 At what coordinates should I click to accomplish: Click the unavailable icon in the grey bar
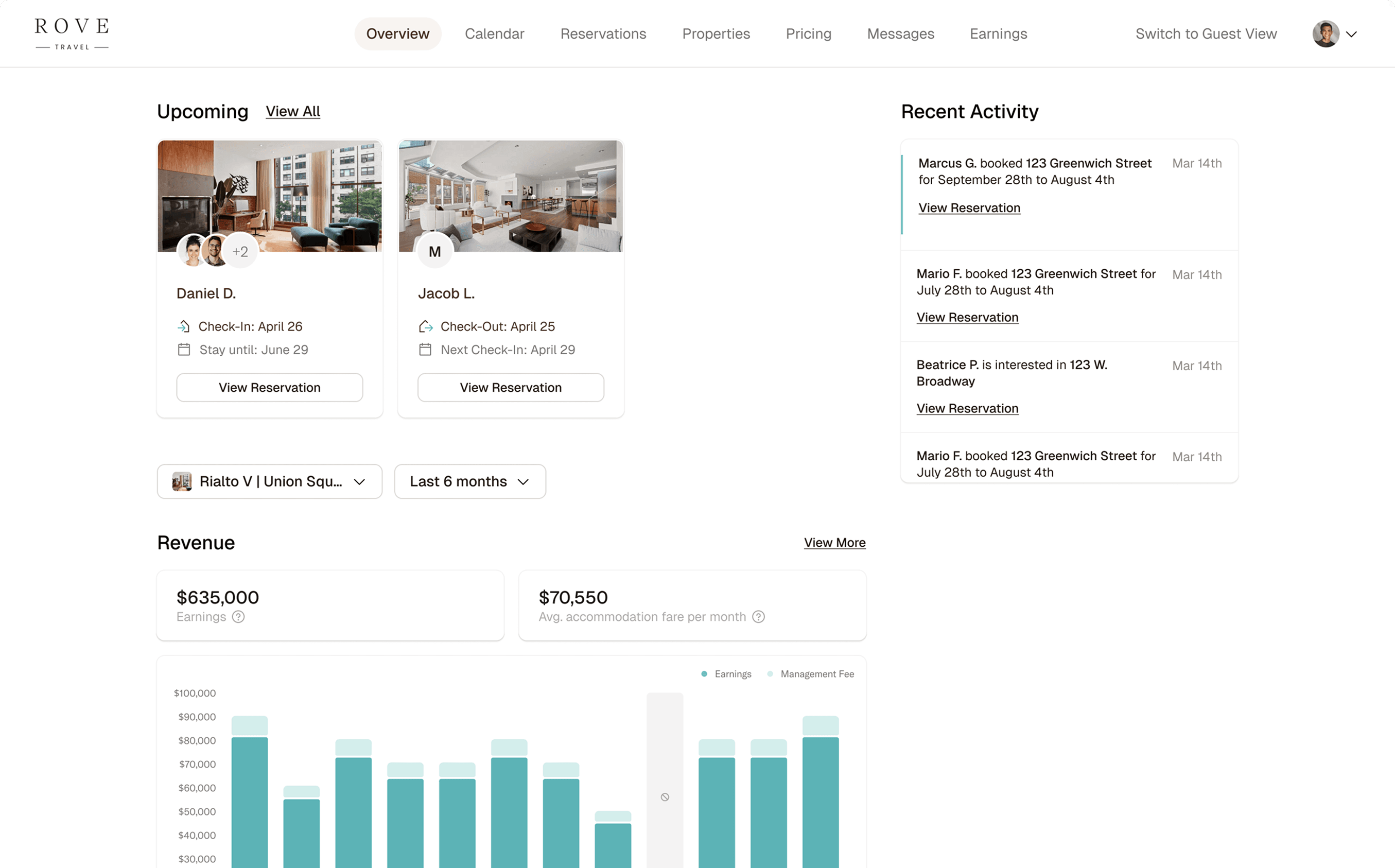(x=665, y=797)
